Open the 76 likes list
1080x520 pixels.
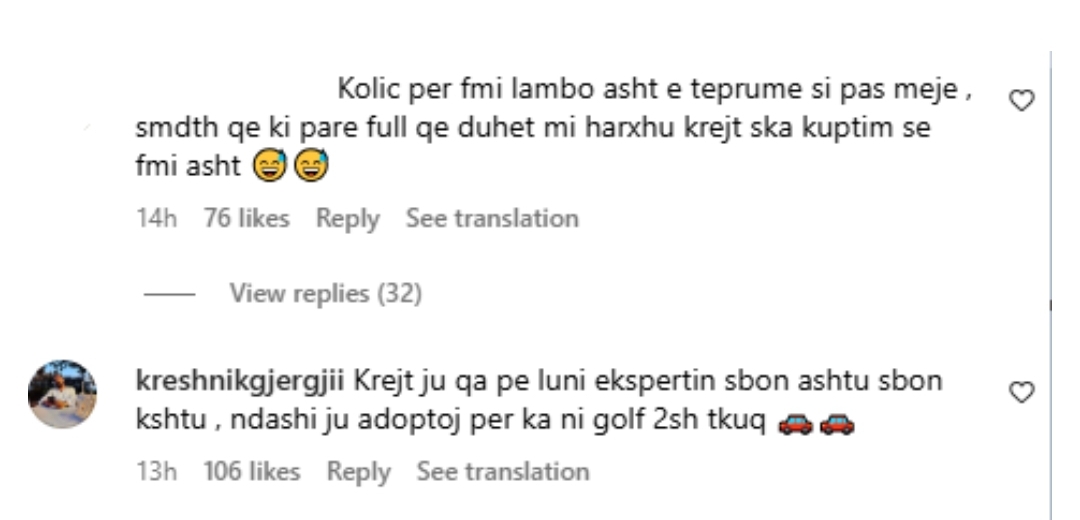click(x=247, y=218)
